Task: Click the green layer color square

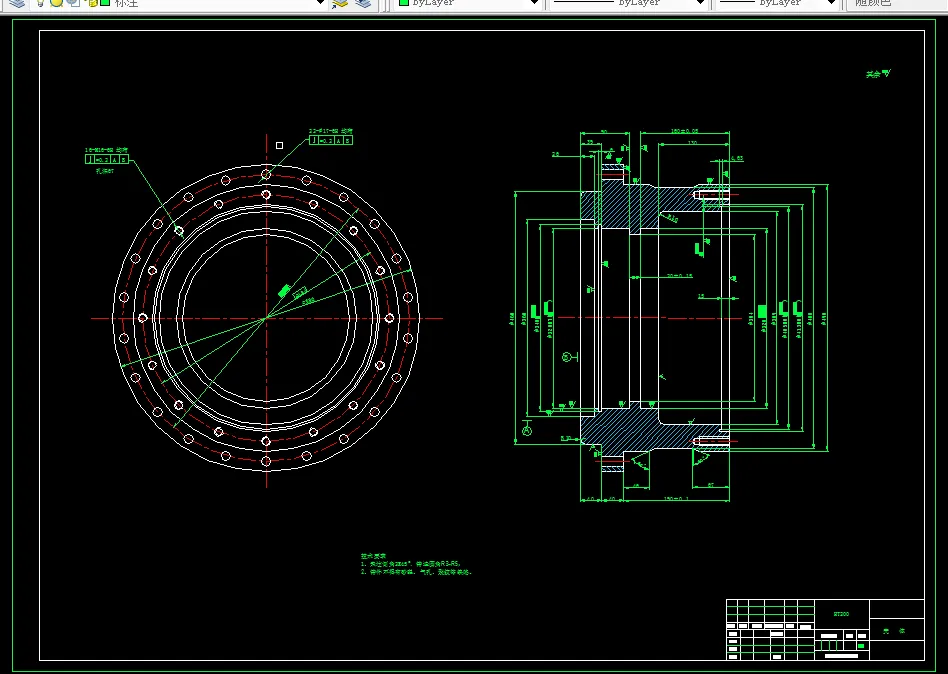Action: point(105,3)
